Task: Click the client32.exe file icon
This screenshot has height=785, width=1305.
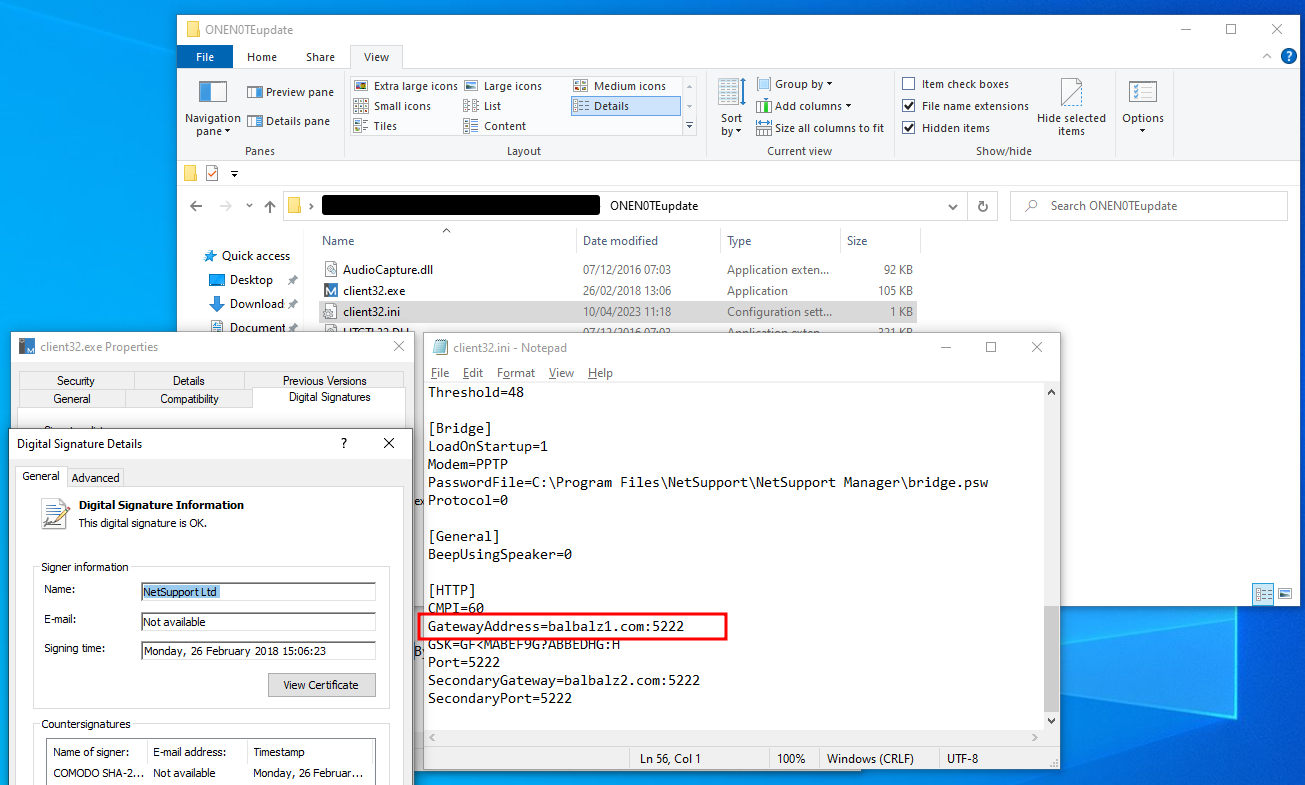Action: tap(332, 291)
